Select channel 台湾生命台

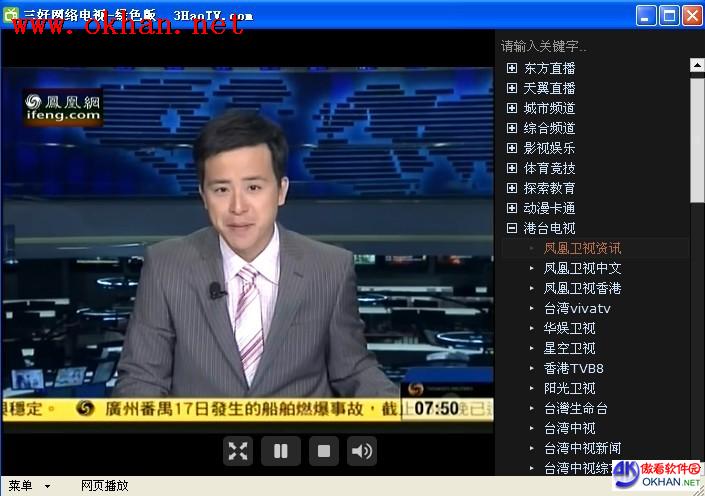click(x=576, y=408)
